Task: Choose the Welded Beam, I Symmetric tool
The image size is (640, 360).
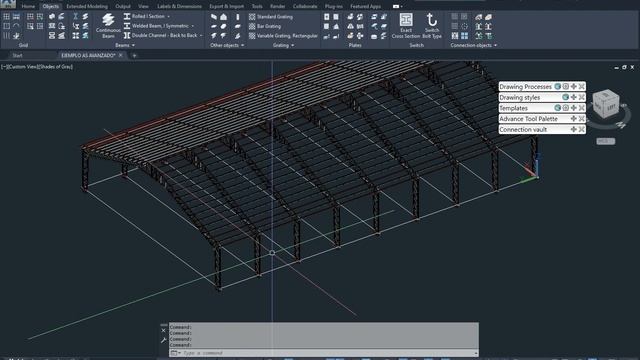Action: click(156, 26)
